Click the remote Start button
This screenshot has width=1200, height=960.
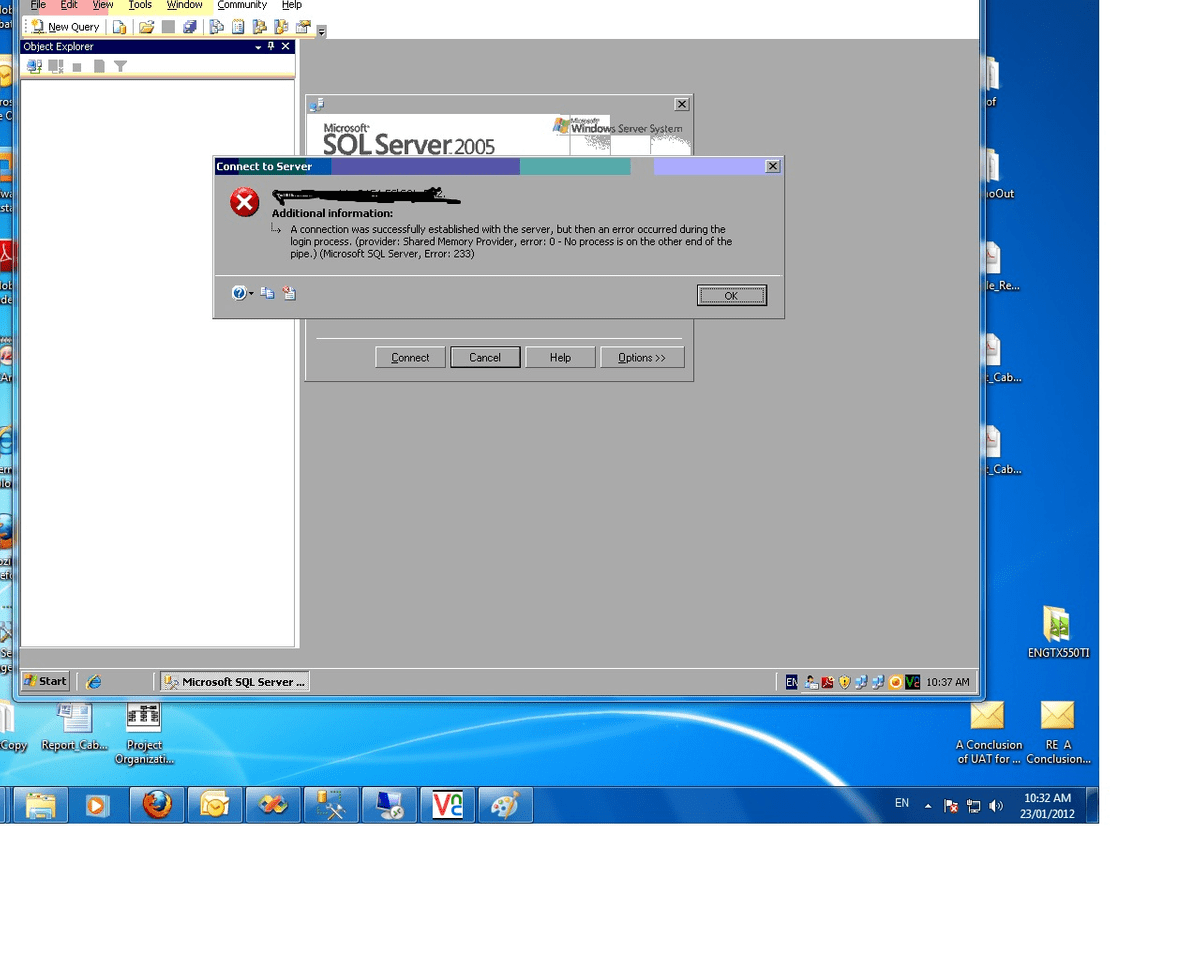click(45, 681)
